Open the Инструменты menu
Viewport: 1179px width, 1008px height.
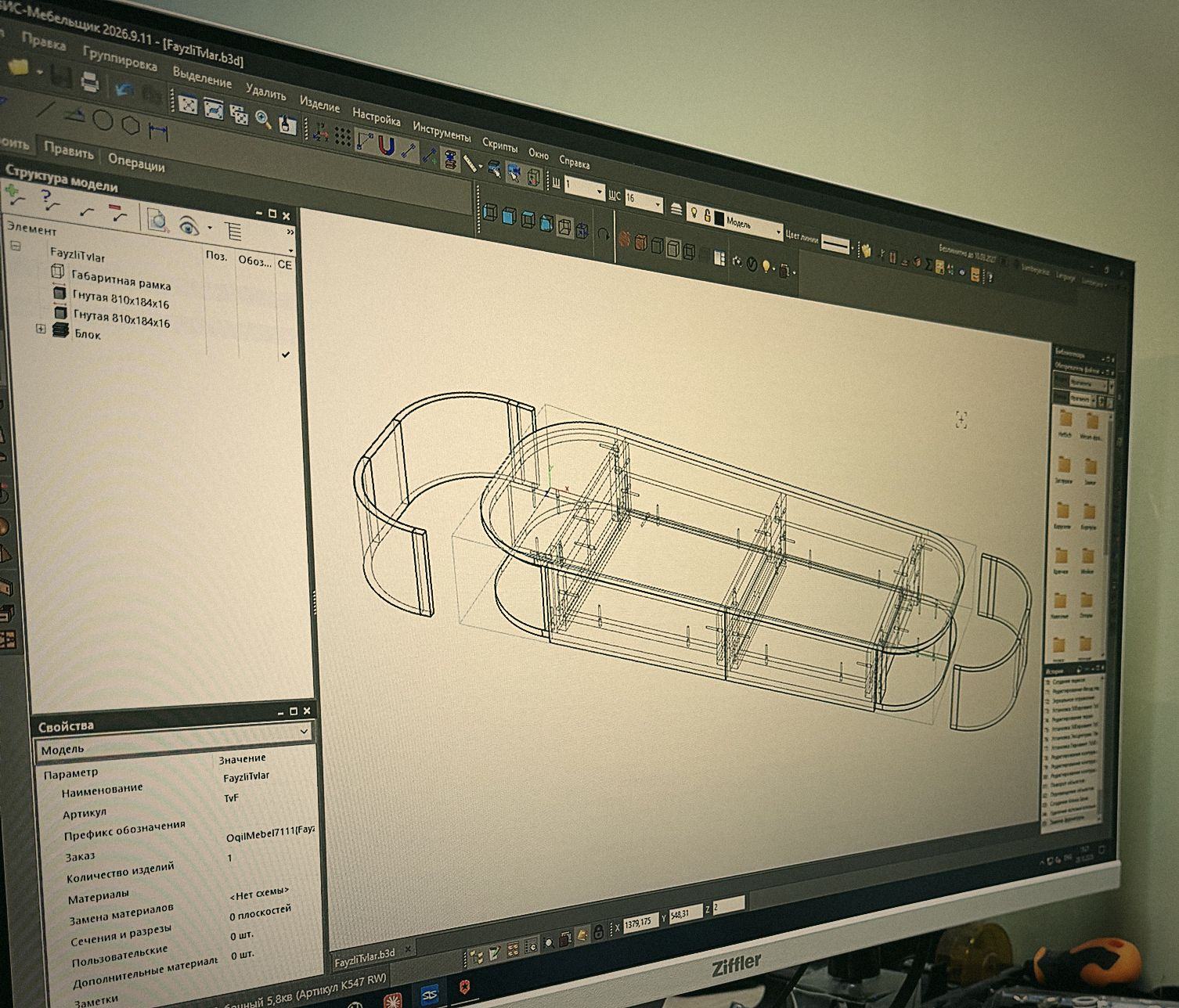click(x=442, y=131)
